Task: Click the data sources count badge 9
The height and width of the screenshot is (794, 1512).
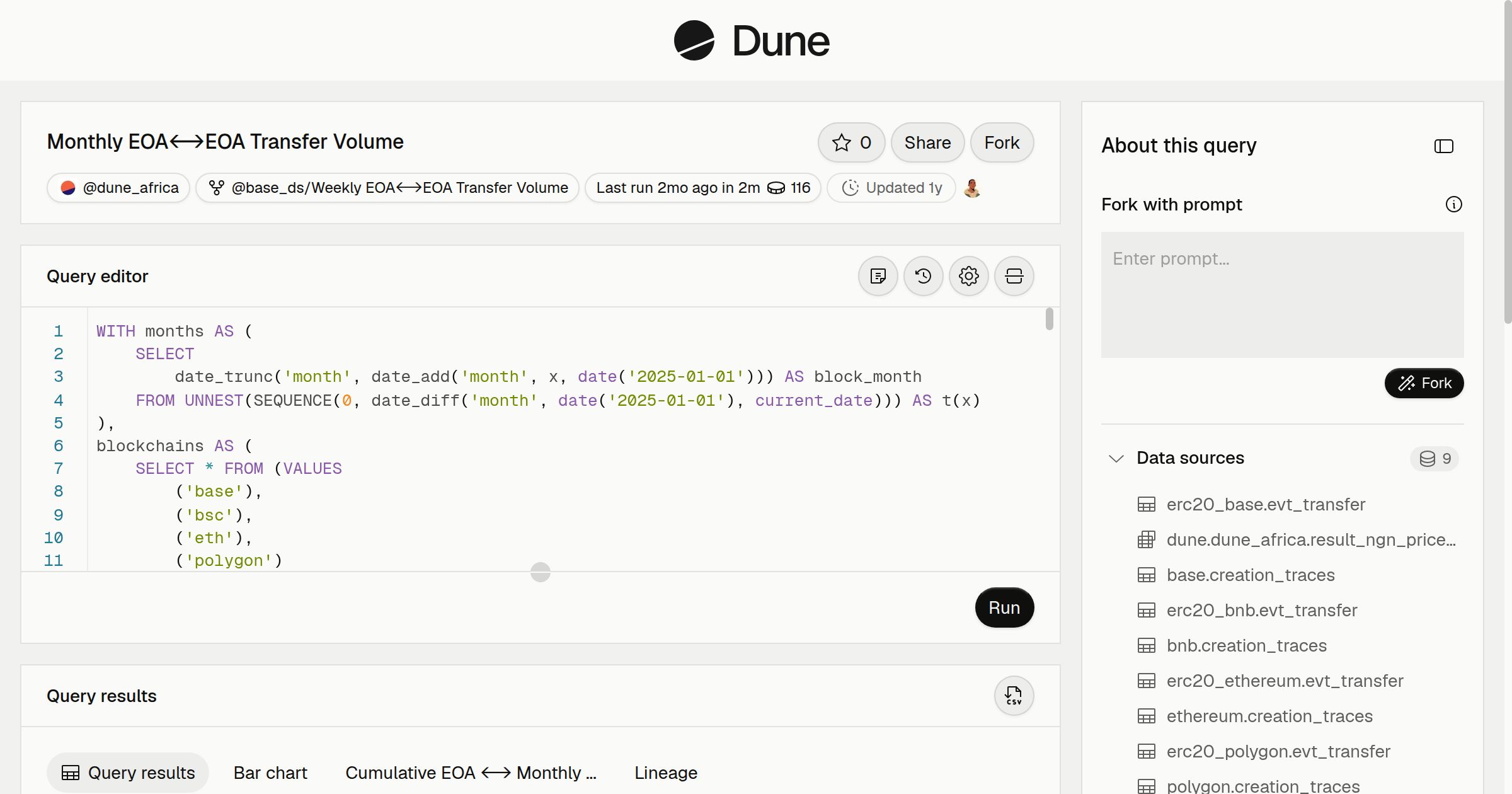Action: (1435, 459)
